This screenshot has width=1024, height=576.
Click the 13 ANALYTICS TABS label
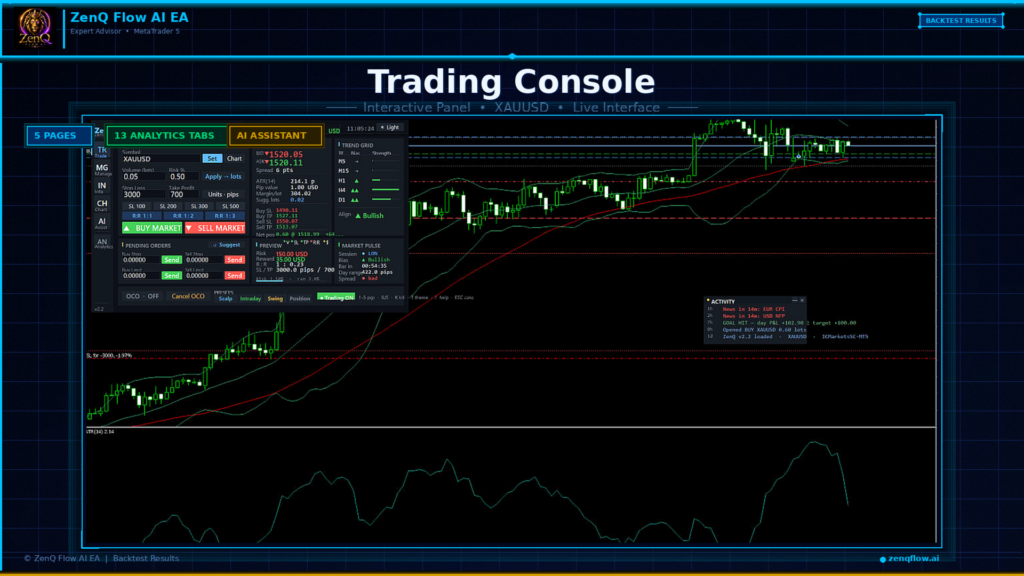click(x=165, y=136)
